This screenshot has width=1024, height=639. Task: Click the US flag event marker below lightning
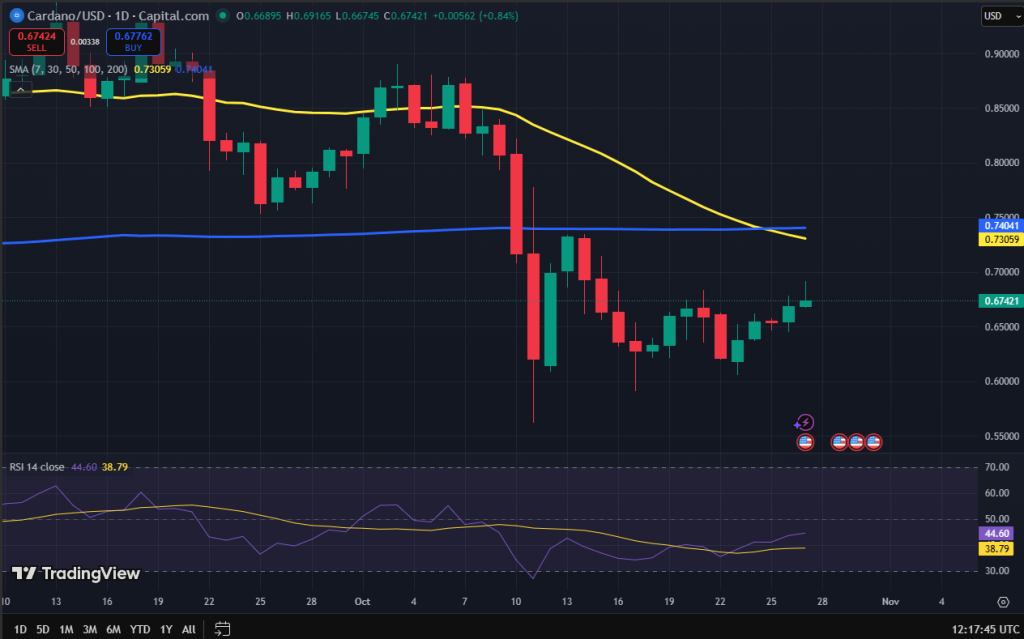pos(805,442)
